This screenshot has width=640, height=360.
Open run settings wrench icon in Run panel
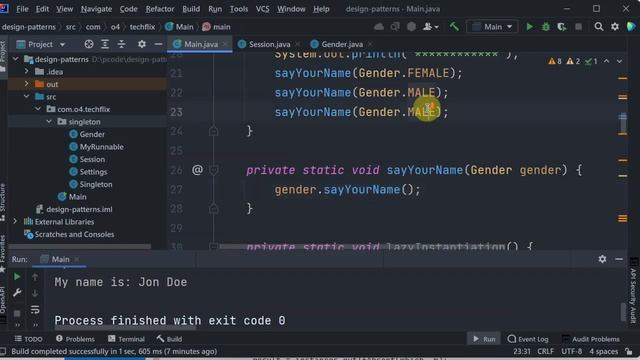tap(17, 293)
